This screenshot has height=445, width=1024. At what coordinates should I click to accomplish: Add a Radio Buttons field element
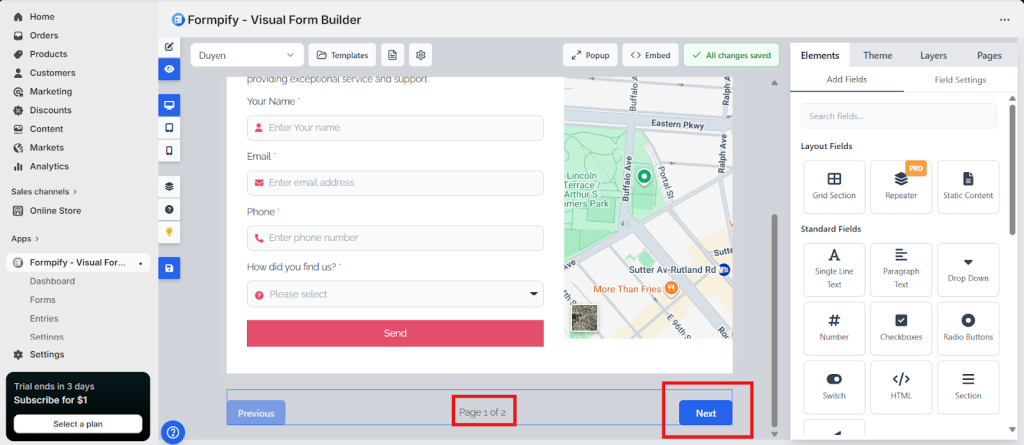pyautogui.click(x=967, y=328)
